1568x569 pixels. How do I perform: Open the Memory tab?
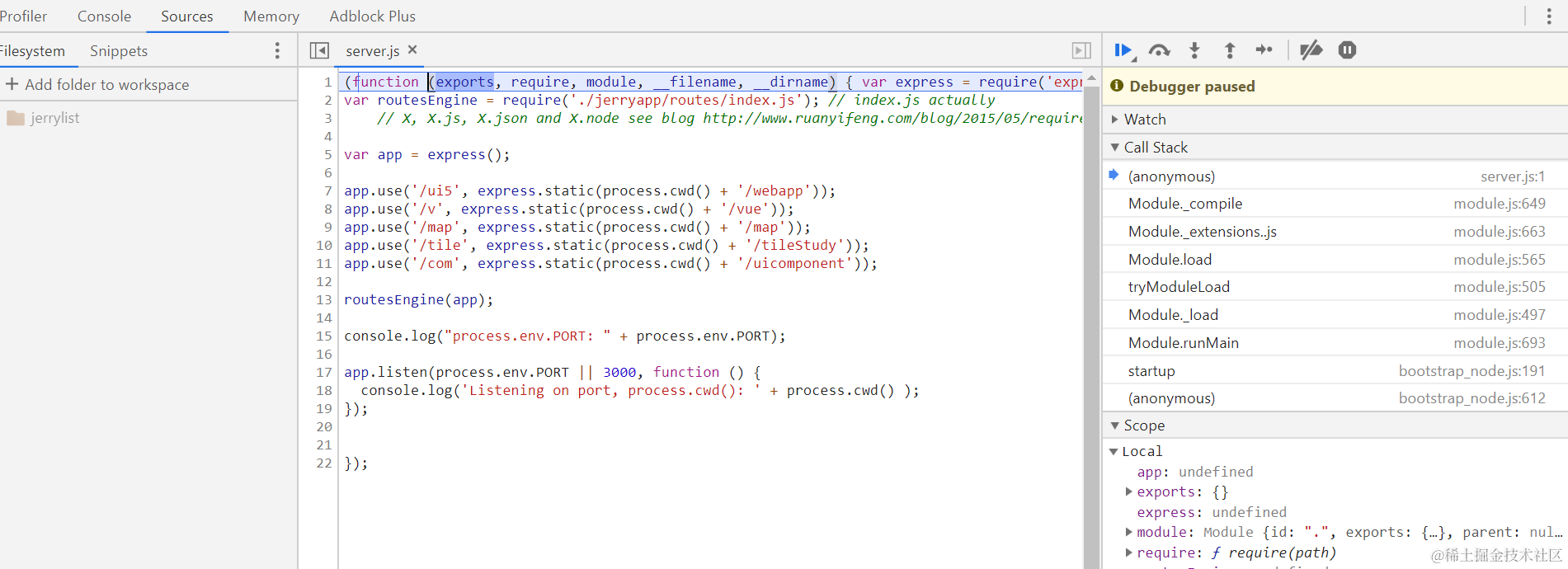(271, 16)
